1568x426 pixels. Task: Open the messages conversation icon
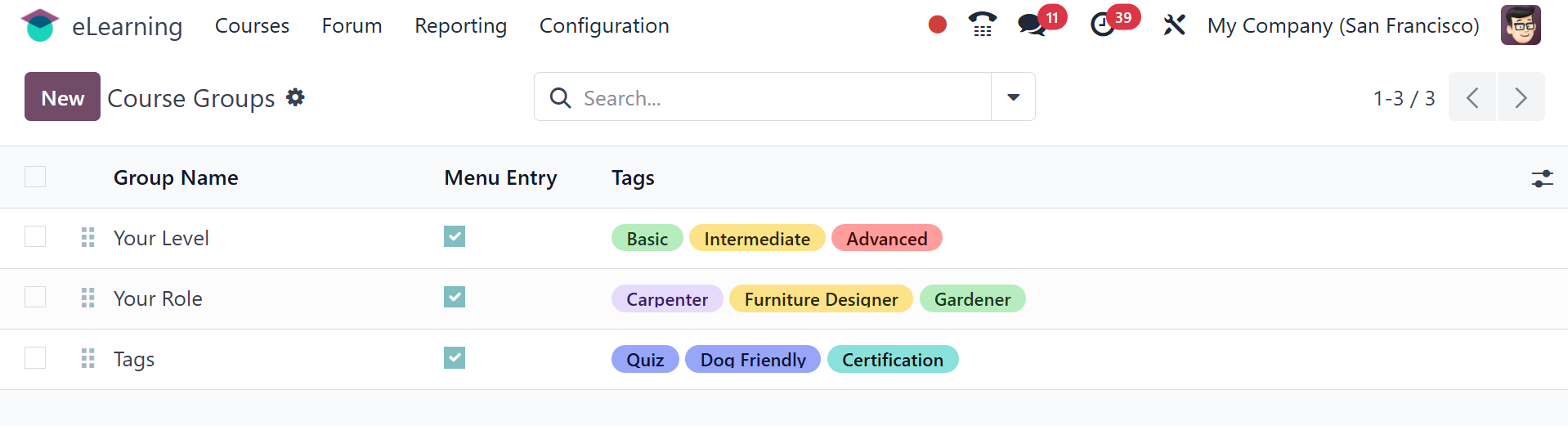pos(1032,25)
